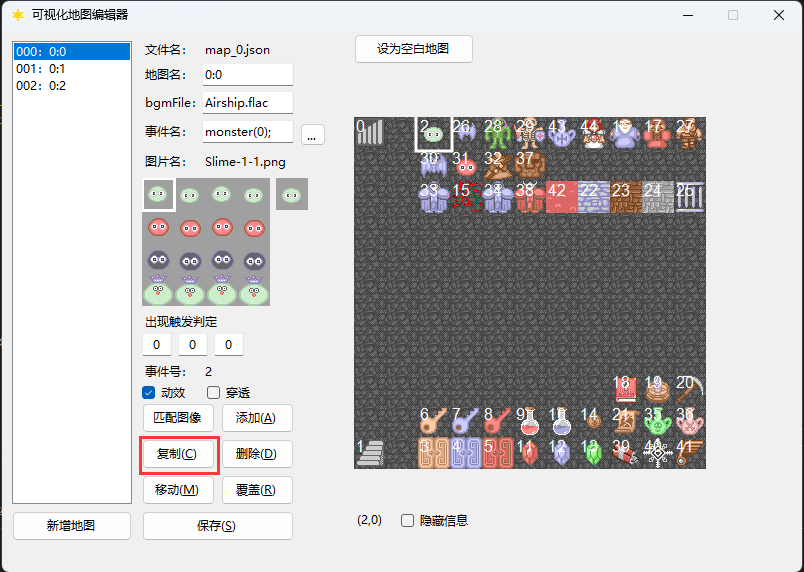Select map entry 002: 0:2
804x572 pixels.
pos(71,86)
